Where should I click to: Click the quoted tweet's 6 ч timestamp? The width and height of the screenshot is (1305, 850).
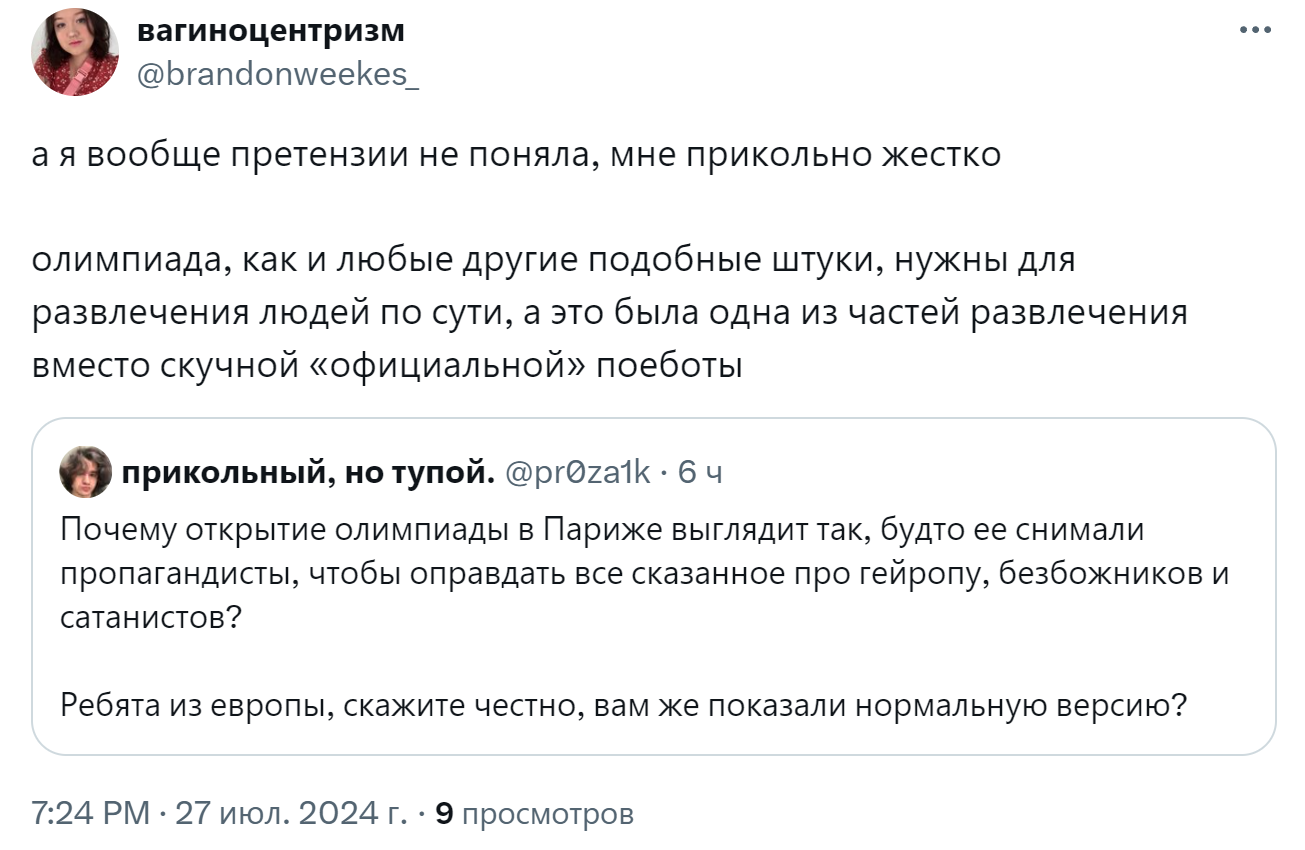[x=699, y=472]
